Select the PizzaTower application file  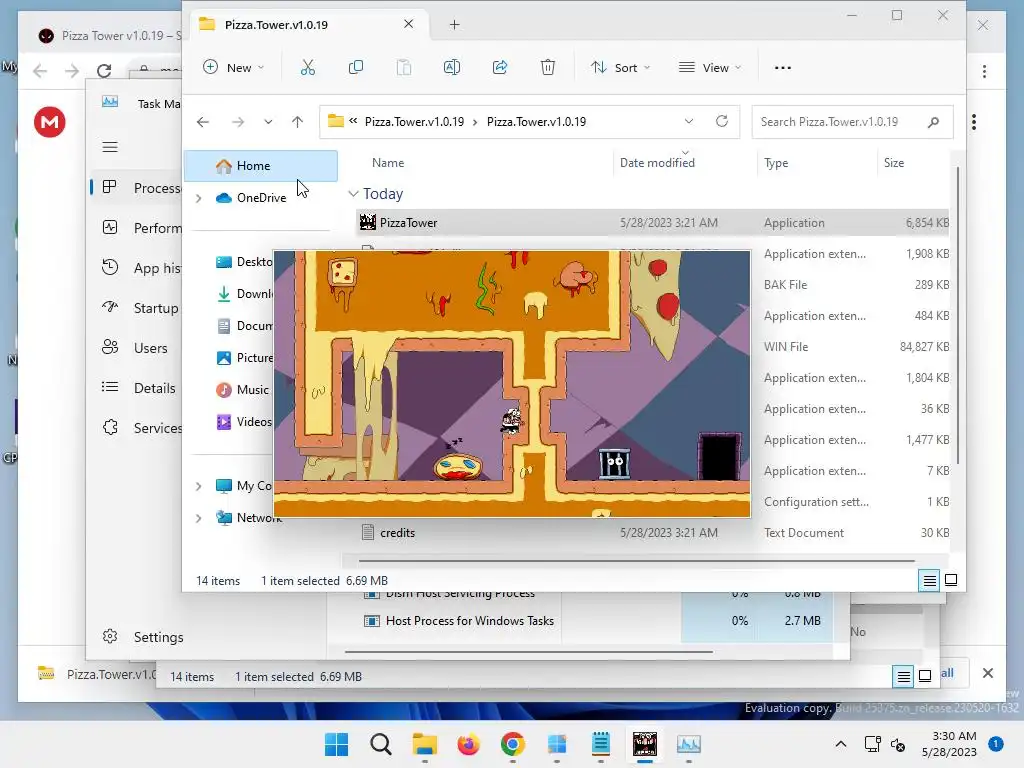652,223
